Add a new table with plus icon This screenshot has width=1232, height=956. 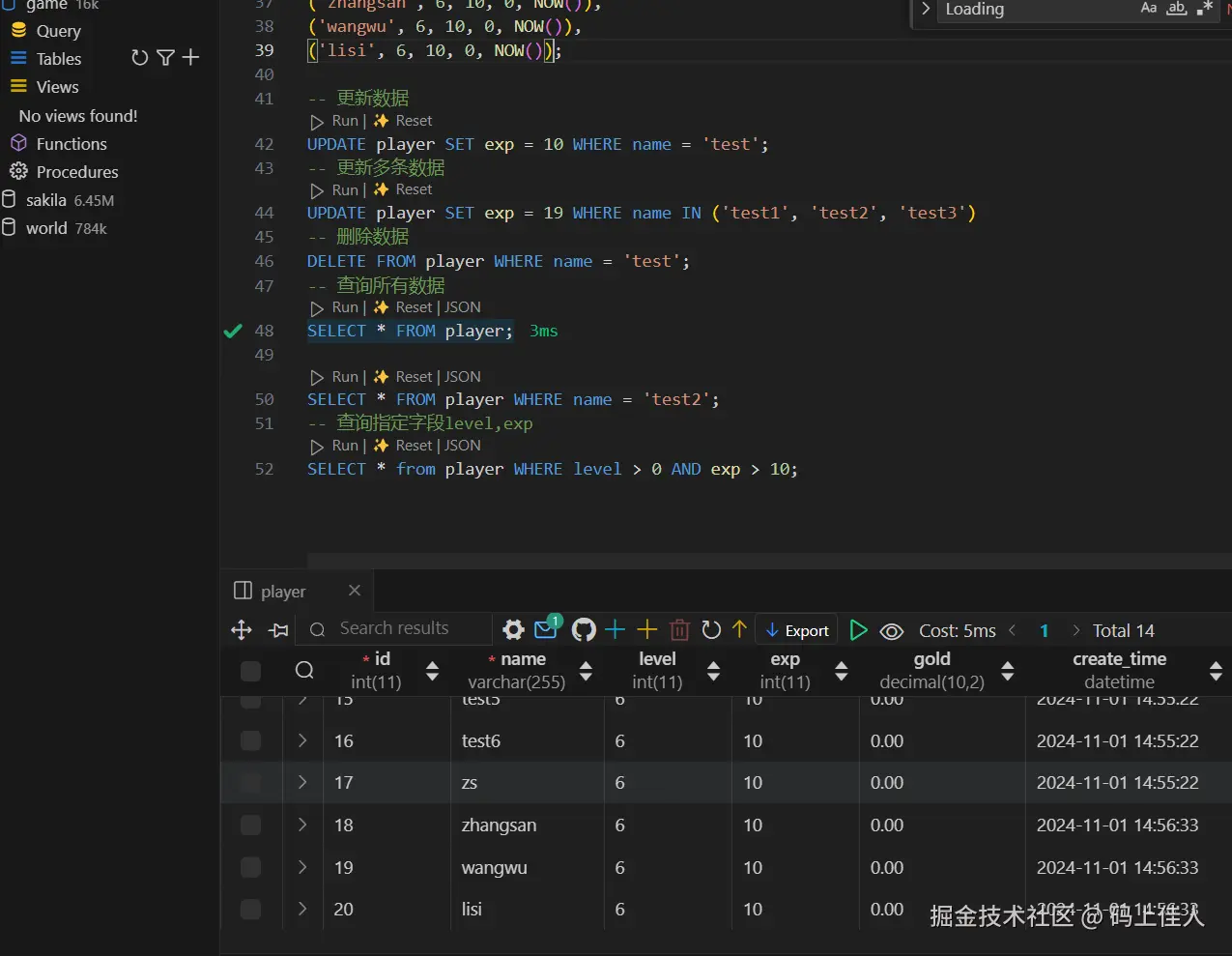point(190,58)
